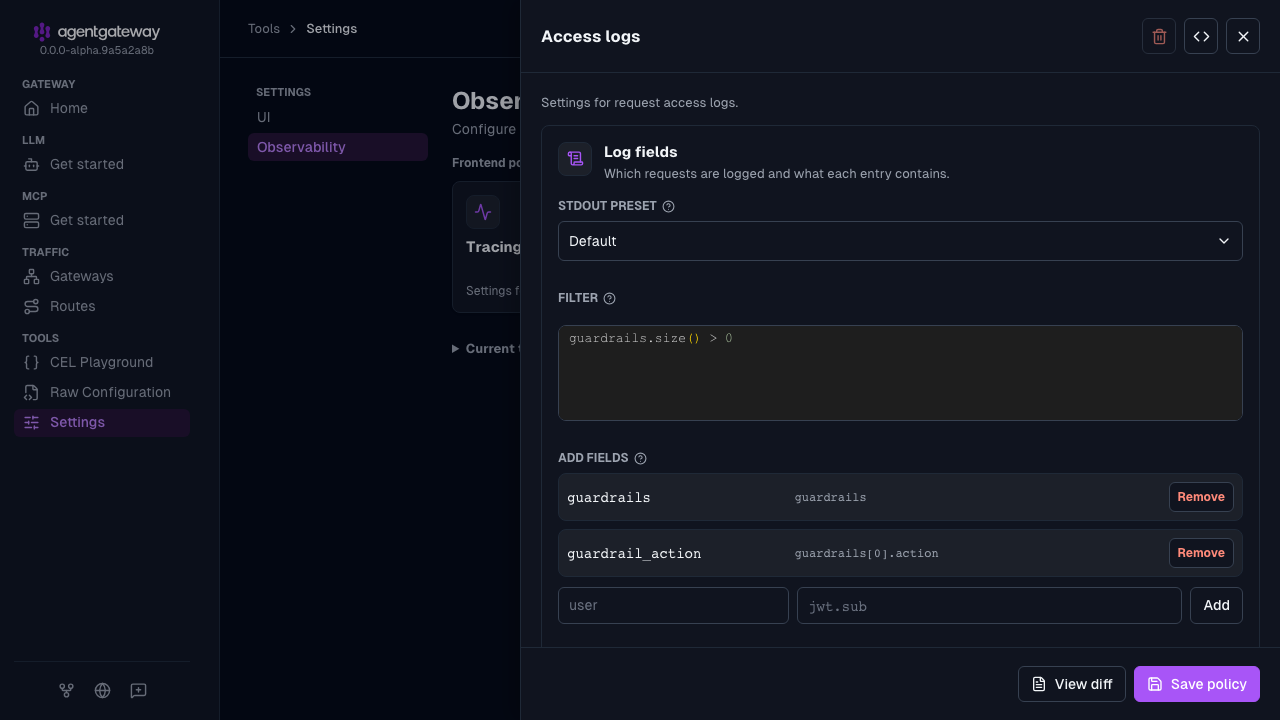The height and width of the screenshot is (720, 1280).
Task: Click the Log fields scroll icon
Action: coord(575,159)
